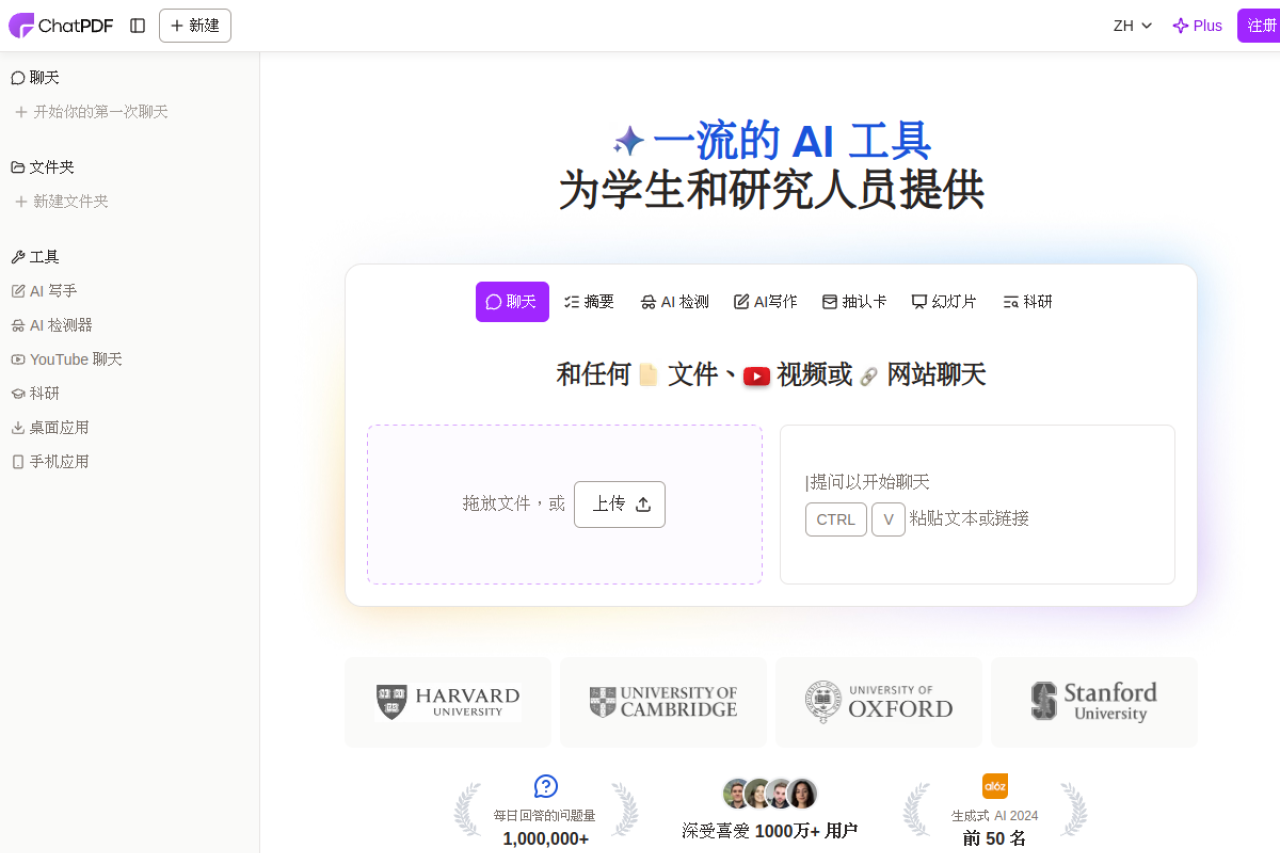Open the ZH language dropdown
The height and width of the screenshot is (853, 1280).
pos(1133,26)
